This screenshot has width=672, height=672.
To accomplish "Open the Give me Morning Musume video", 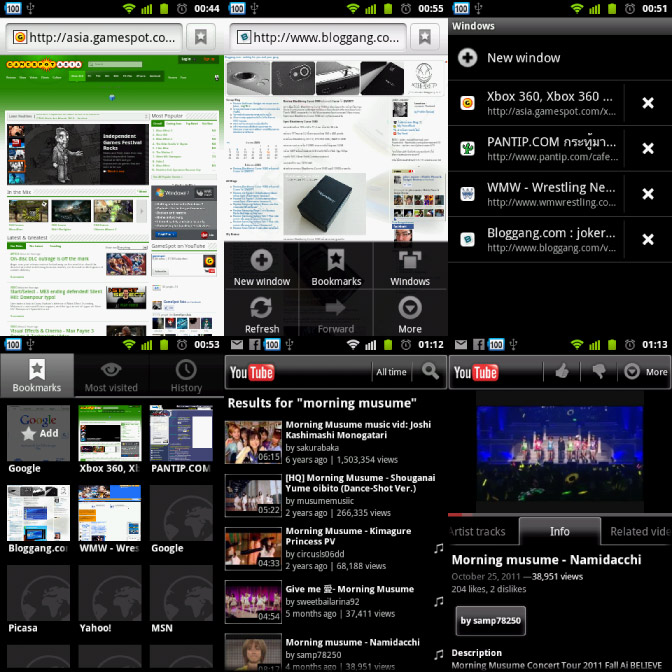I will coord(336,602).
